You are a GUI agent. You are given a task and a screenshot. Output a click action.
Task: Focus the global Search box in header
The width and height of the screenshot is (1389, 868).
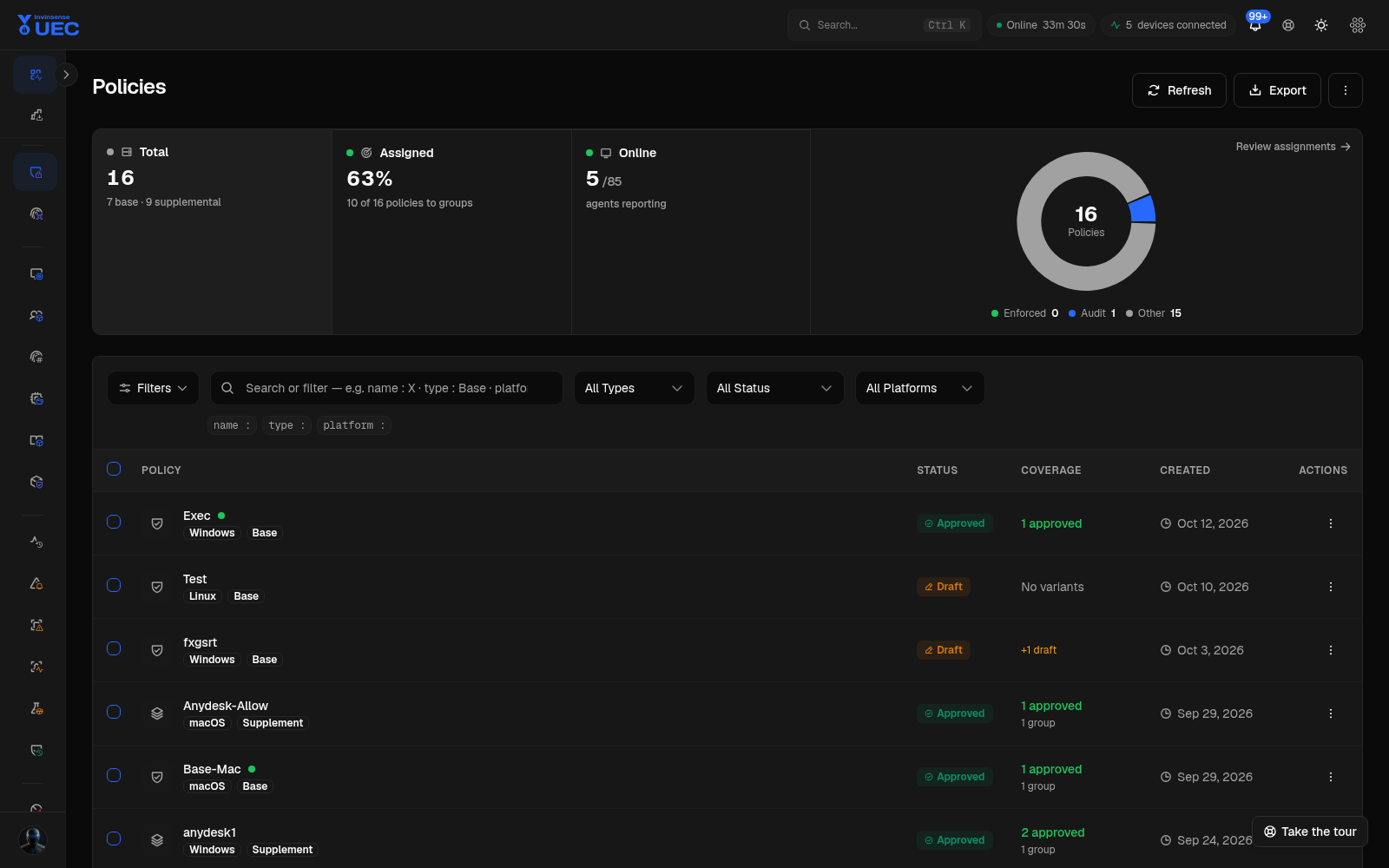(x=885, y=25)
